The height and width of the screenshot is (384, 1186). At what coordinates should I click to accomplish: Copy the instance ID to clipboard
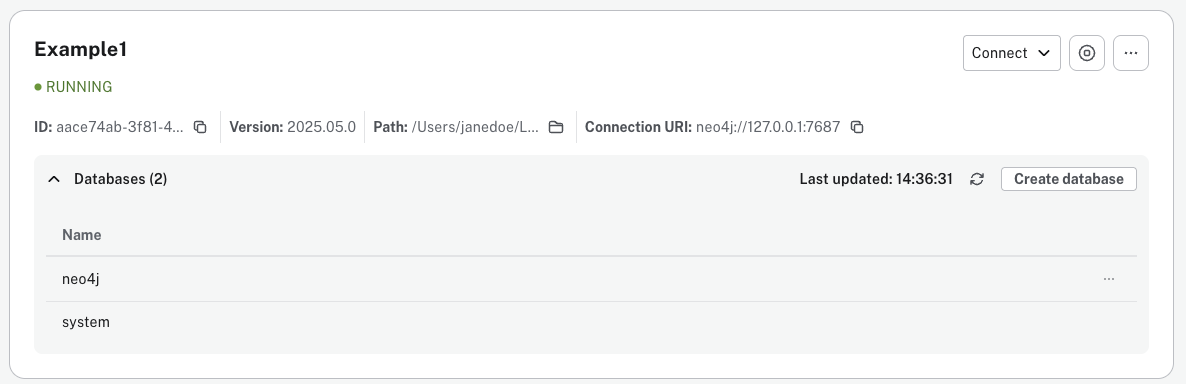(x=200, y=127)
